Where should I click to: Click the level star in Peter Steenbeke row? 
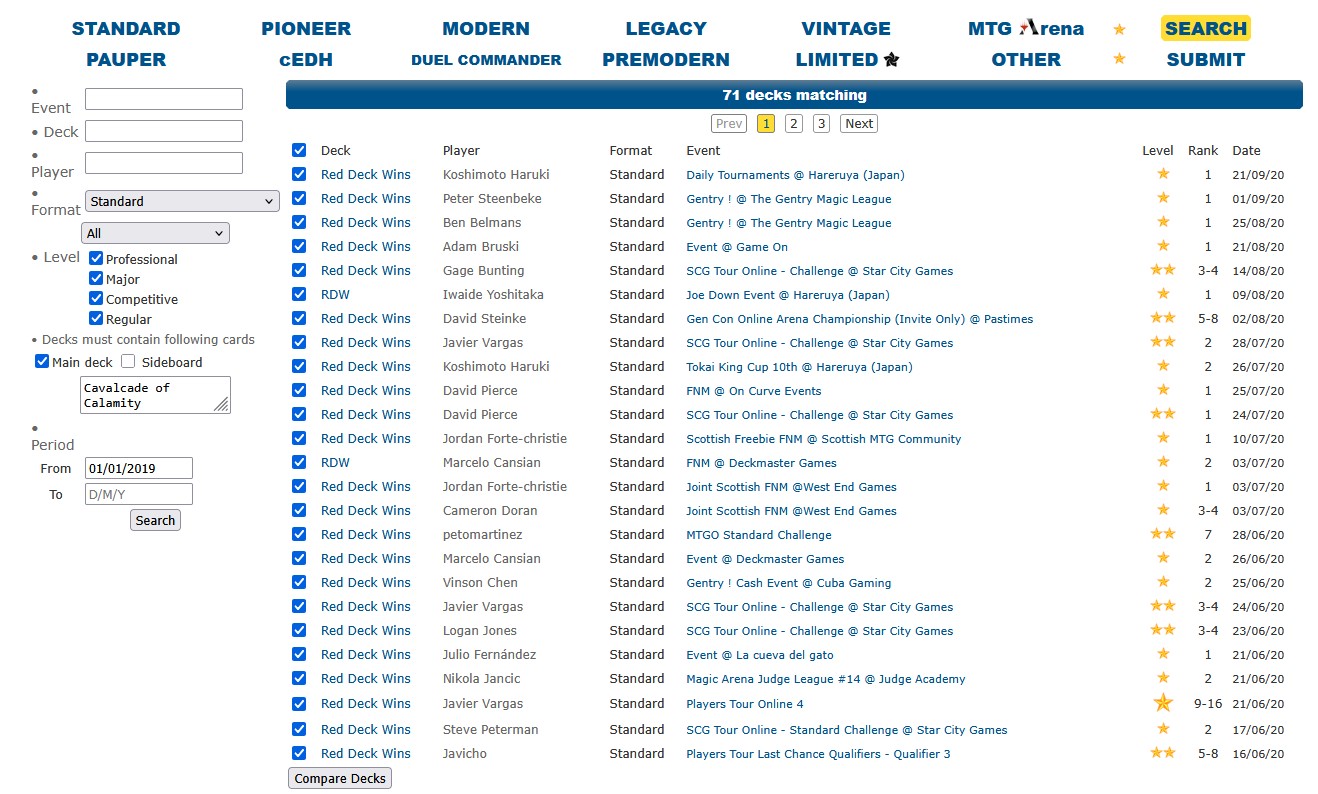tap(1163, 198)
